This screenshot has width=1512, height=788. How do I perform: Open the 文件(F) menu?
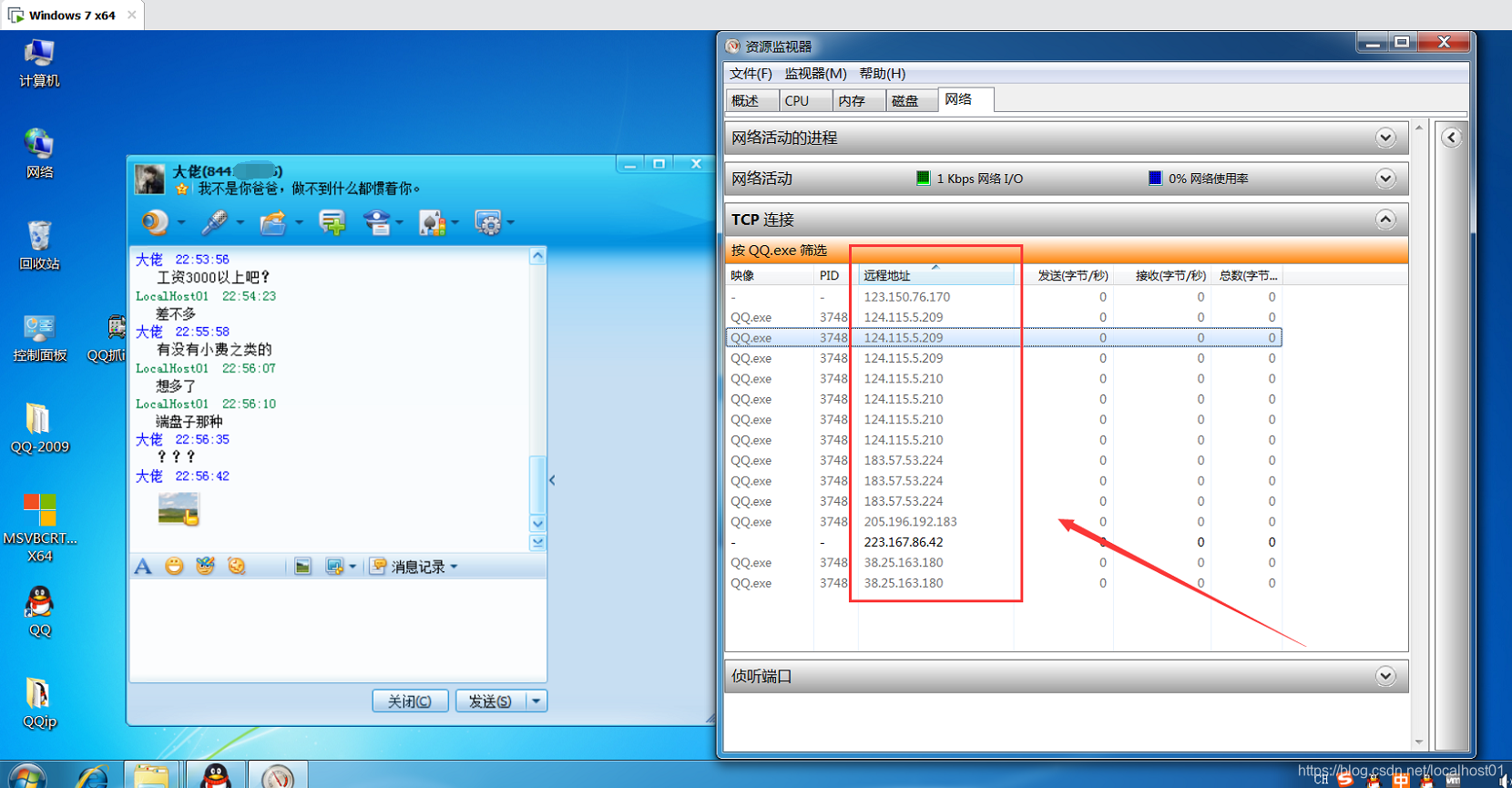(751, 73)
